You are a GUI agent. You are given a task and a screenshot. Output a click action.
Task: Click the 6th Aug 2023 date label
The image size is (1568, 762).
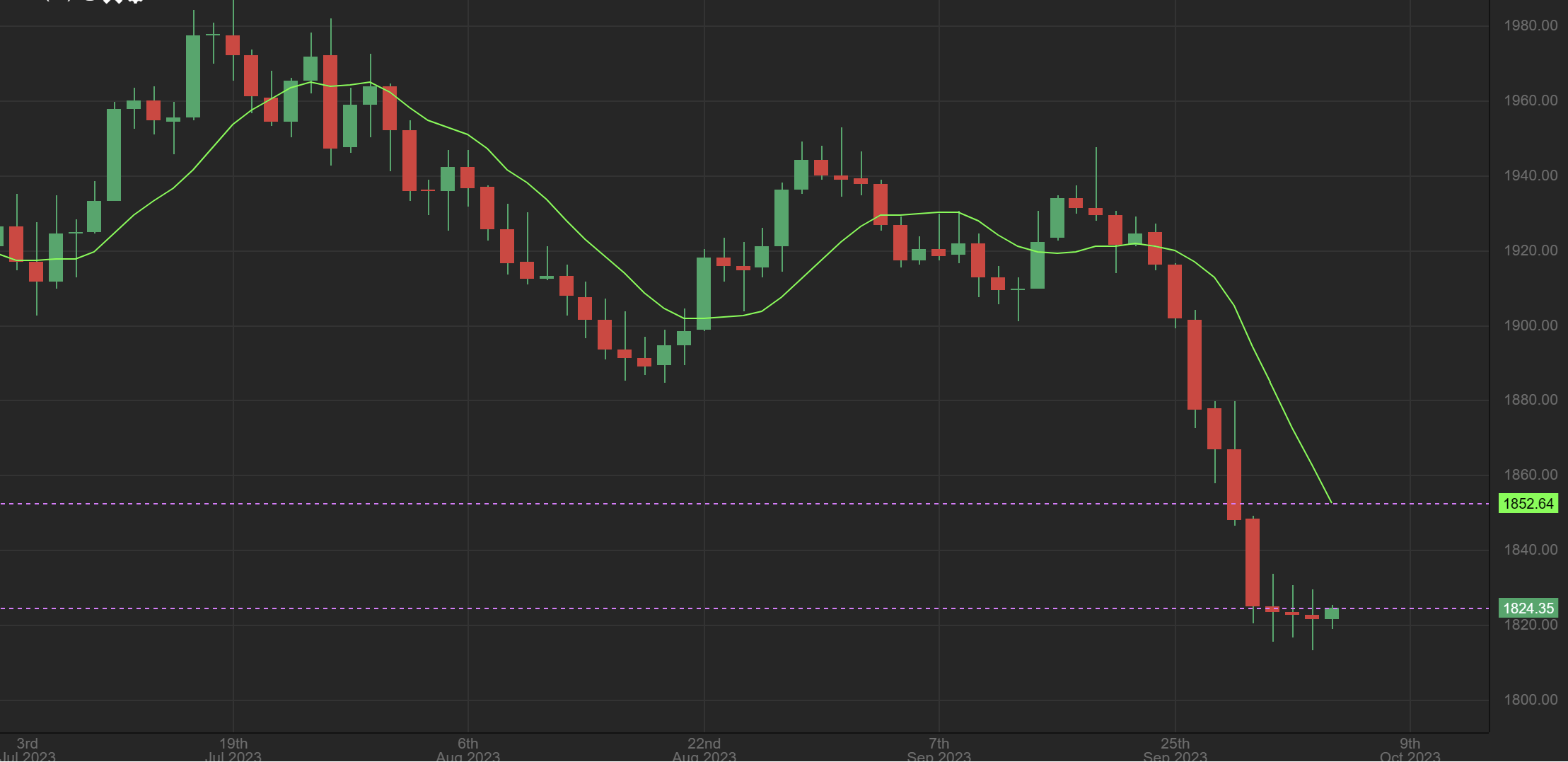click(x=468, y=749)
